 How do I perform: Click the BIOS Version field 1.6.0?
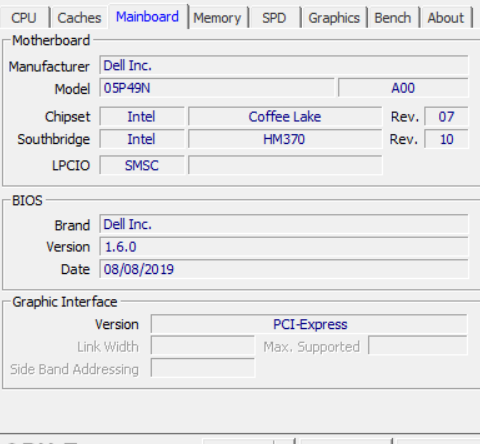284,247
